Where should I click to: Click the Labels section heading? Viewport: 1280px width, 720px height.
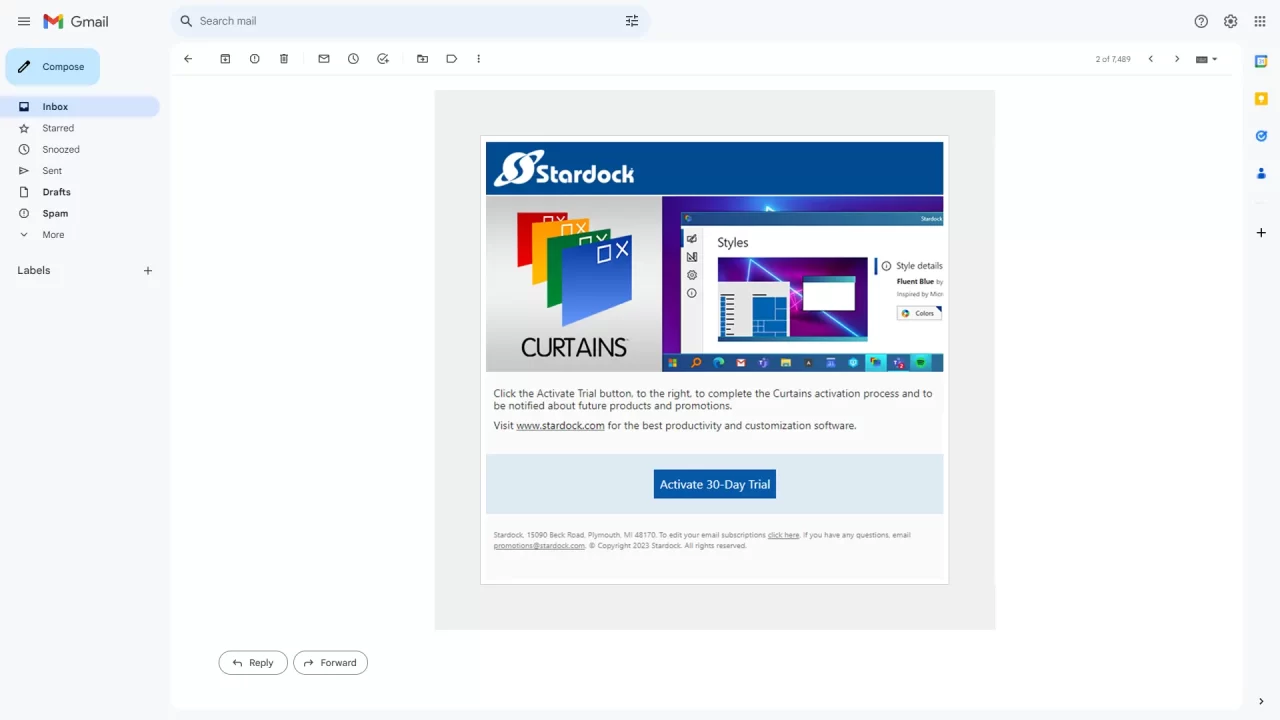(x=34, y=271)
